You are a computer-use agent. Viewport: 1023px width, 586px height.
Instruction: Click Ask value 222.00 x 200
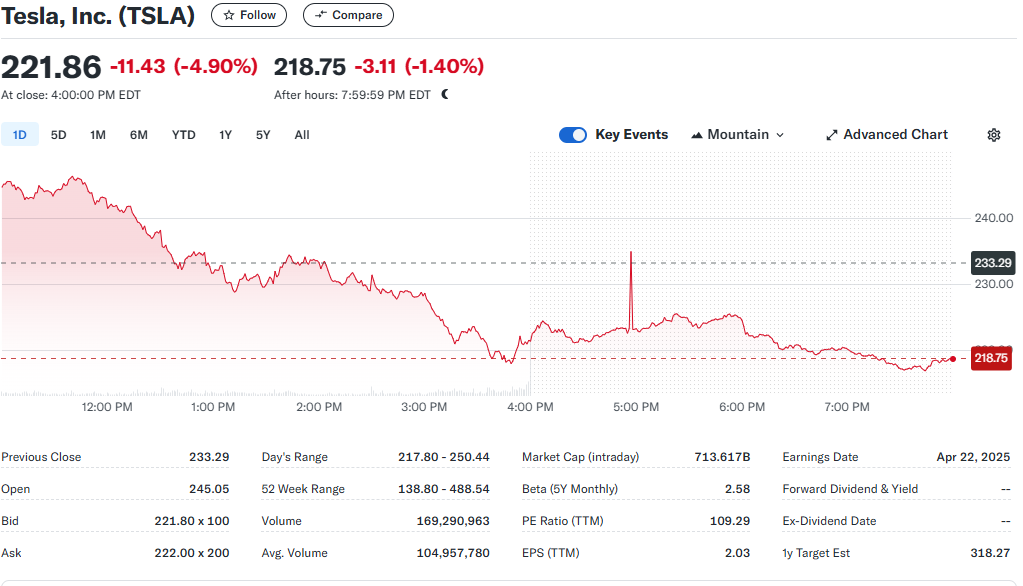(x=192, y=553)
